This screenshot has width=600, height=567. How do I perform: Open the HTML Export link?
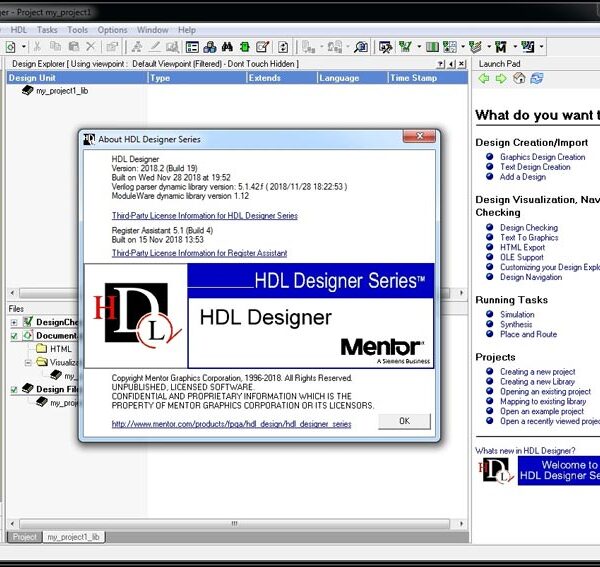(522, 248)
